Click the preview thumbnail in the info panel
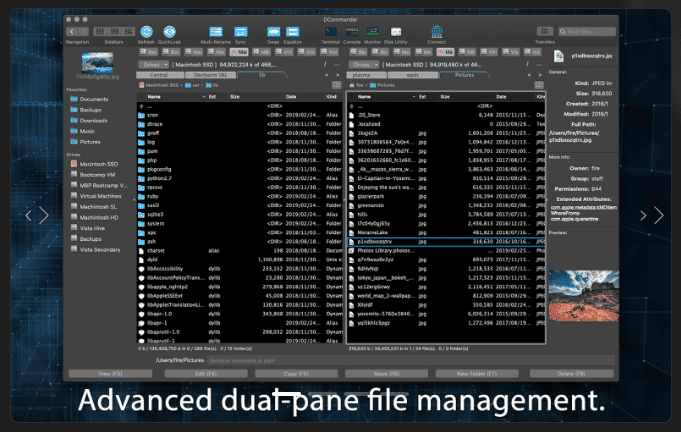 (584, 296)
